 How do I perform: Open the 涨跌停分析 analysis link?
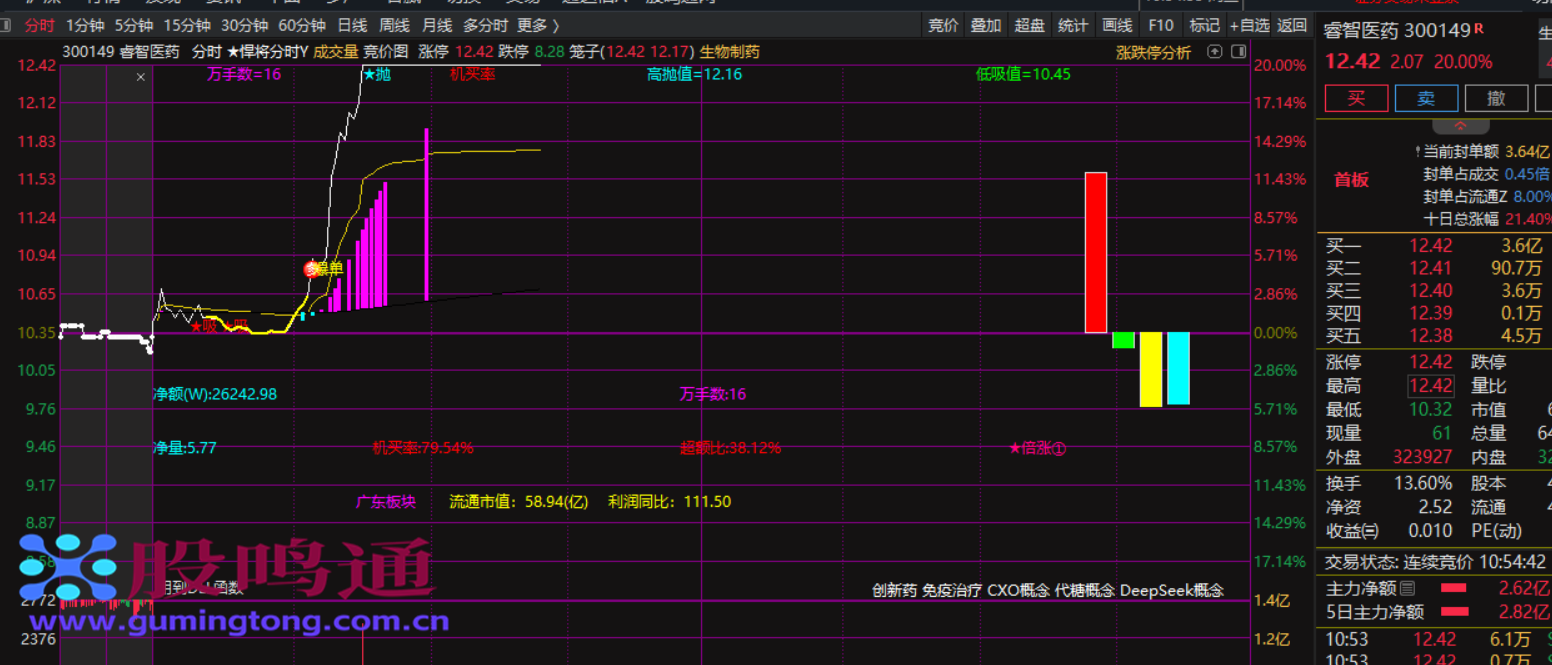coord(1153,52)
